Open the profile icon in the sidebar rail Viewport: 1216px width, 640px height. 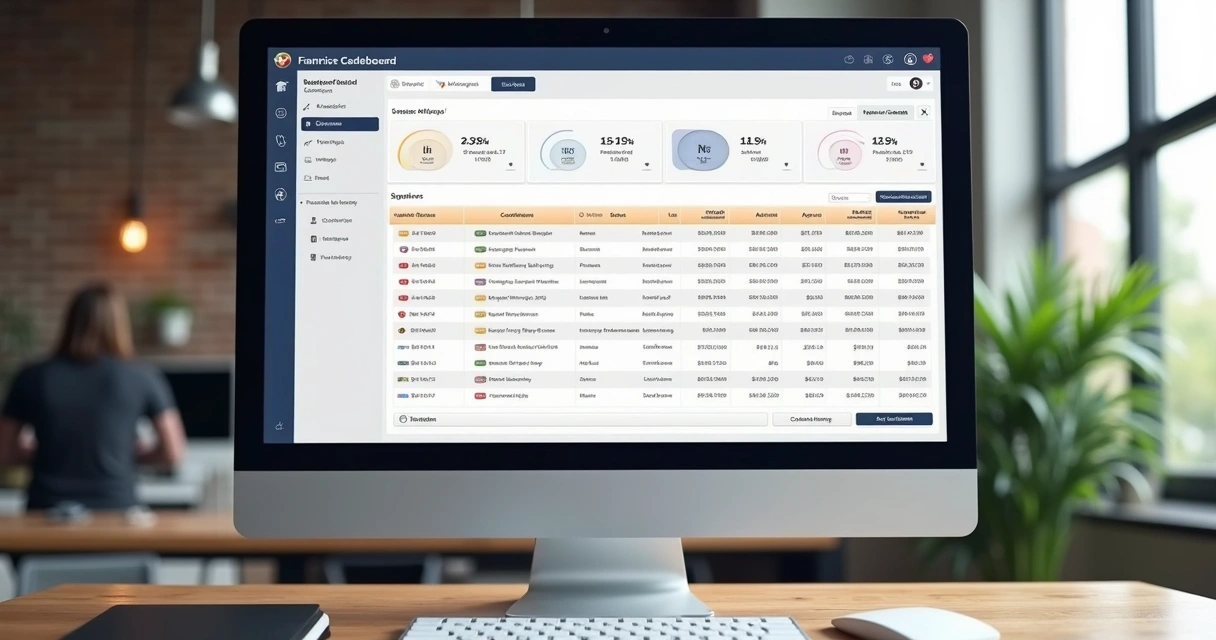[x=280, y=196]
